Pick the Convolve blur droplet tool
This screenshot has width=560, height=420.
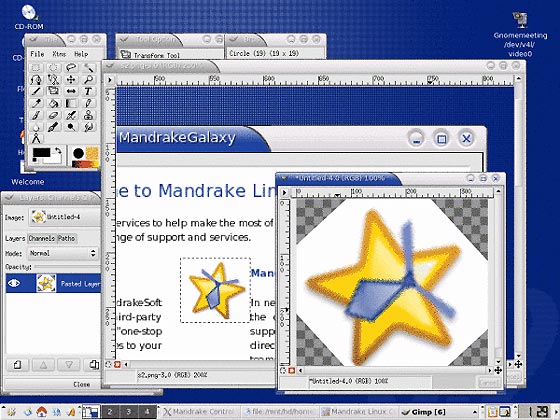pos(36,127)
